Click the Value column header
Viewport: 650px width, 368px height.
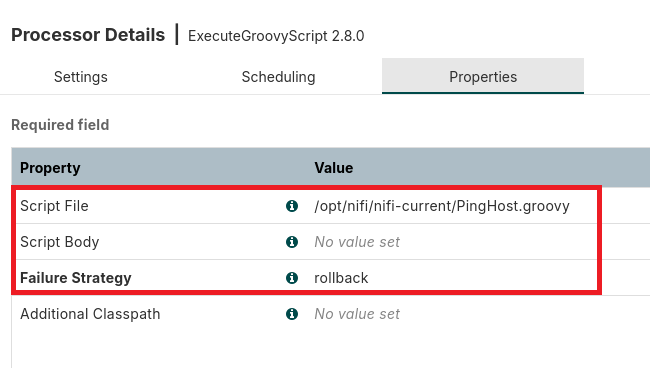(x=334, y=168)
